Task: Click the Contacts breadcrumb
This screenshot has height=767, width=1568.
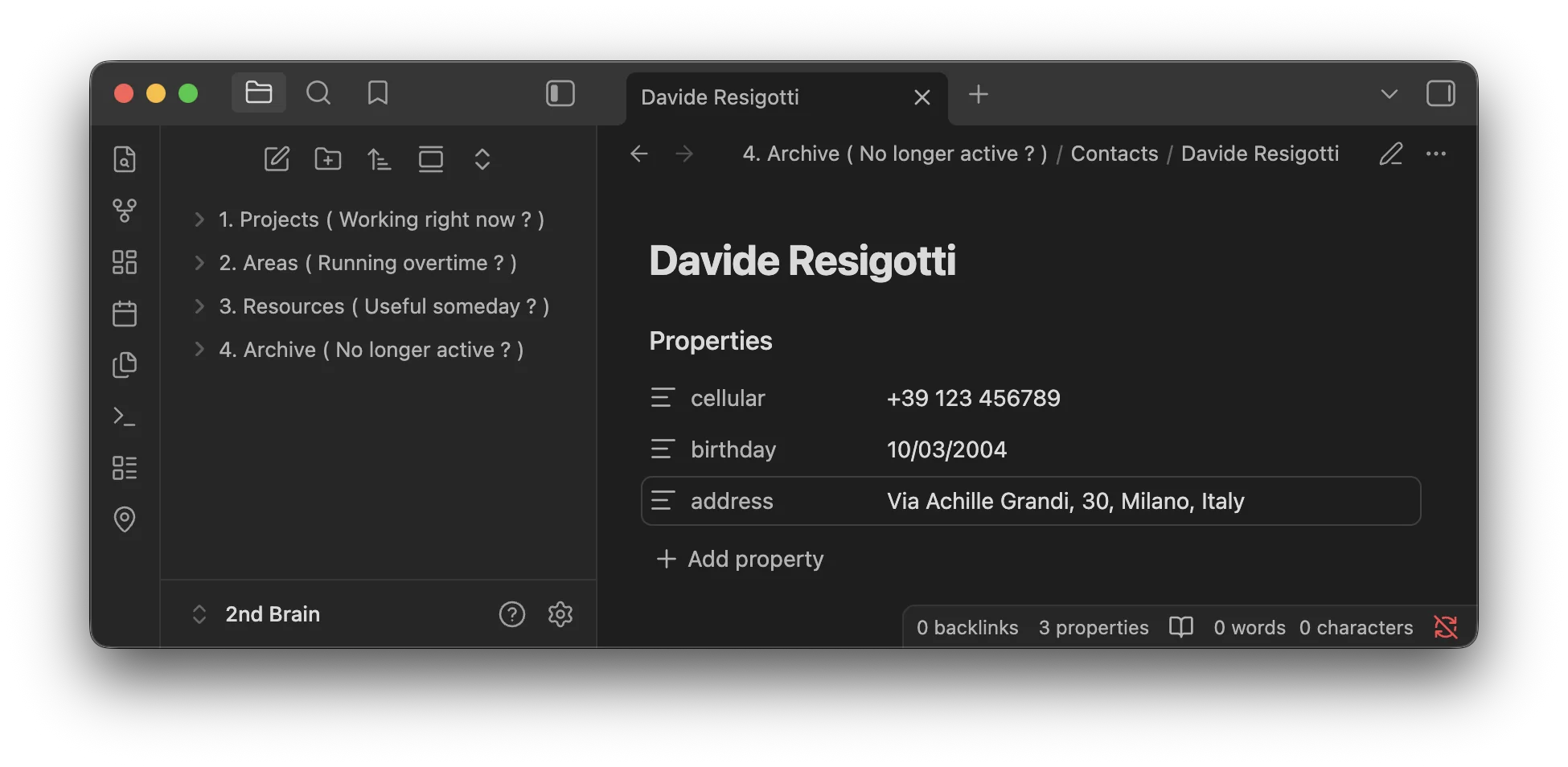Action: [1114, 154]
